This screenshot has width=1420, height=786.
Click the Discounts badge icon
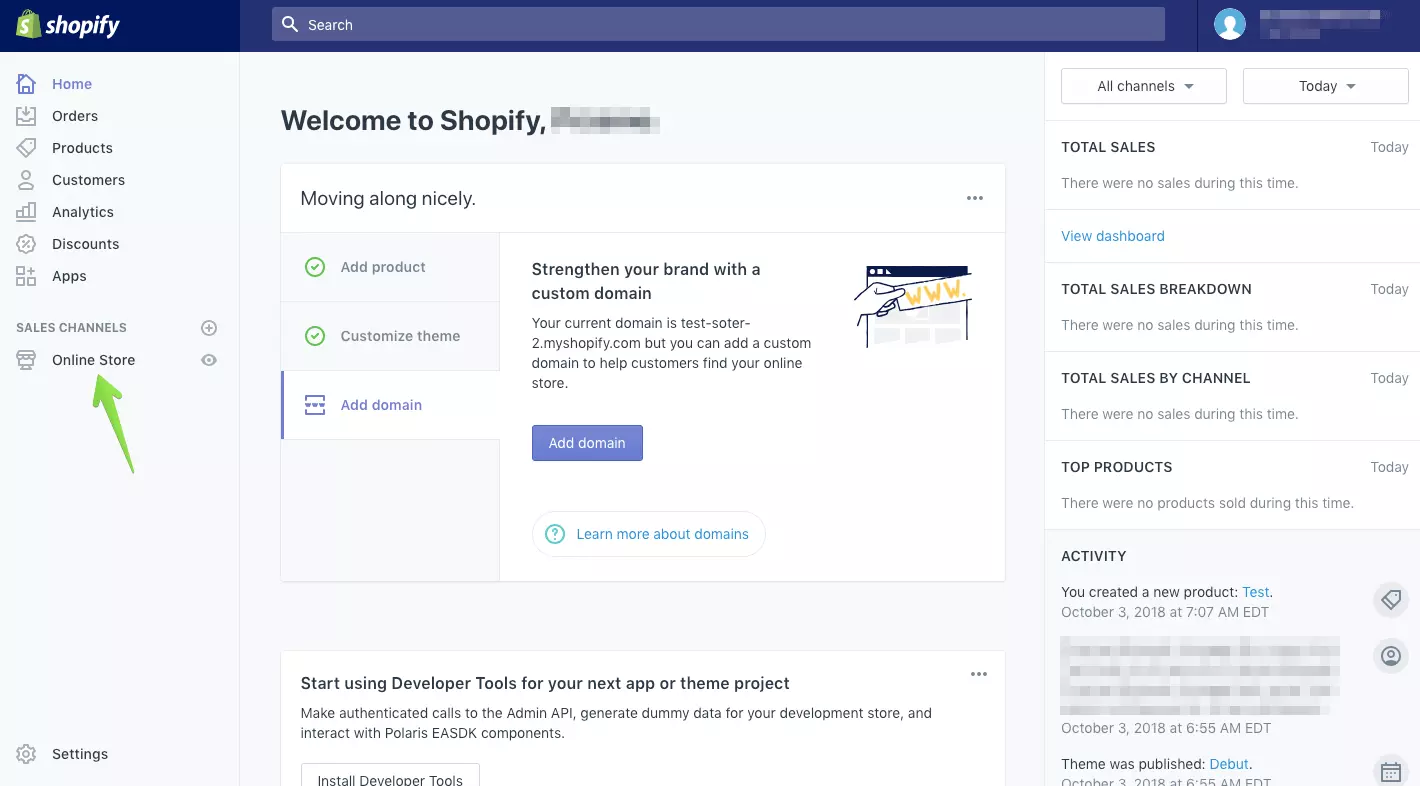point(26,244)
